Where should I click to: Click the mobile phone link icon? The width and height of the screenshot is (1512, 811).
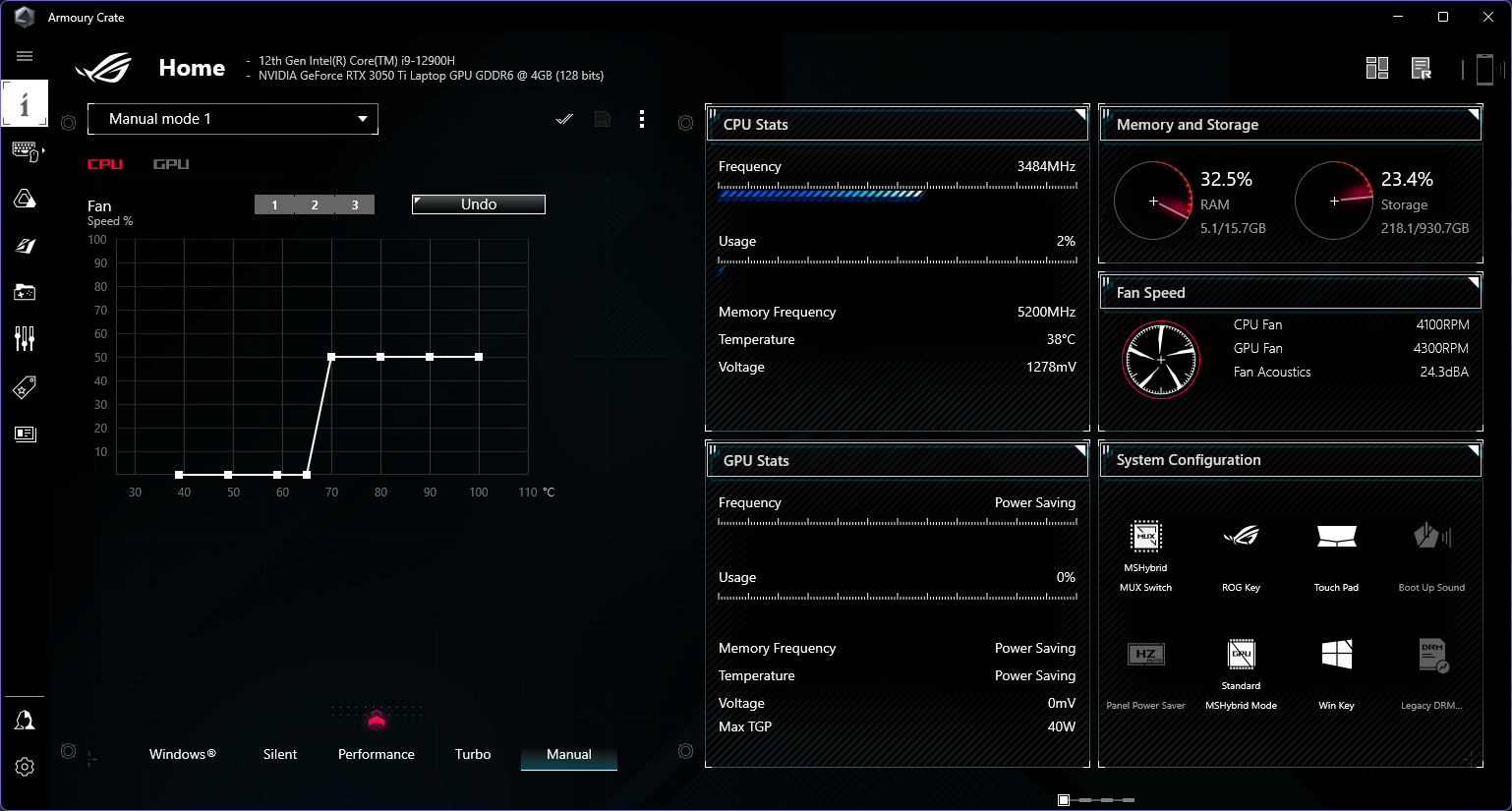tap(1485, 69)
